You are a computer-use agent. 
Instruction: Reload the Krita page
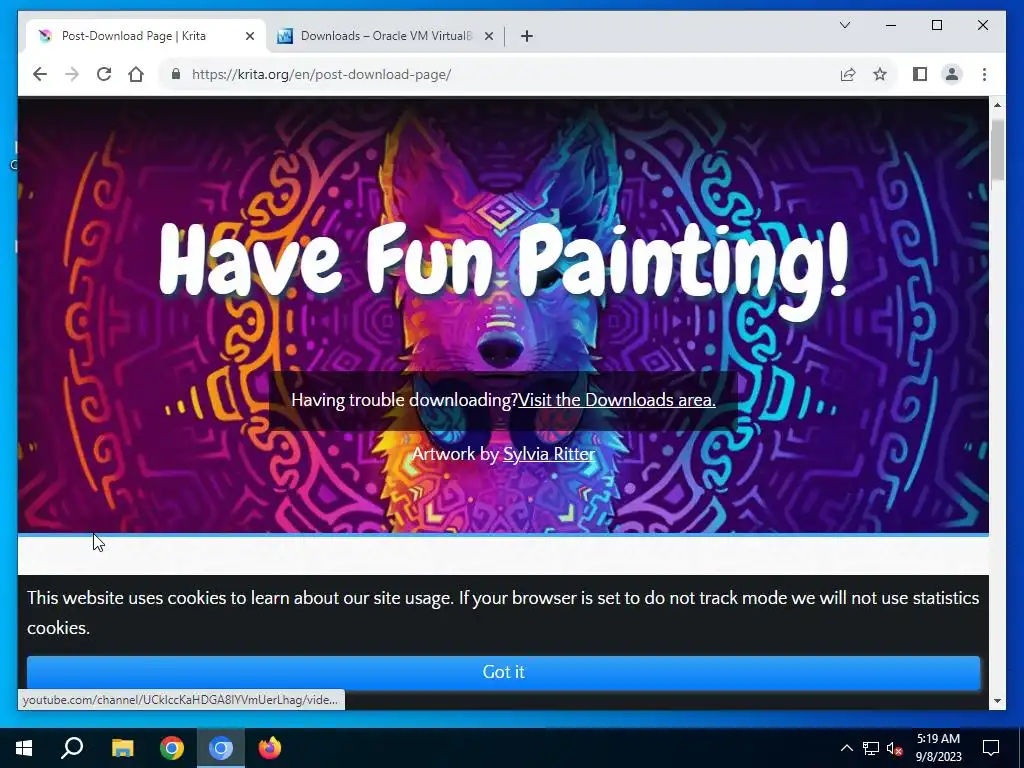[x=104, y=74]
